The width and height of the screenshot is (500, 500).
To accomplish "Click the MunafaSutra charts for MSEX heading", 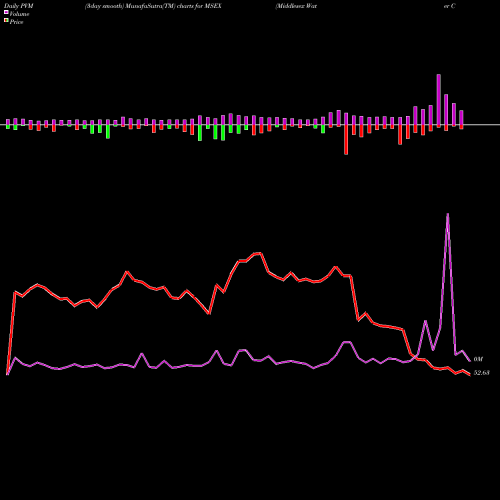I will pos(153,6).
